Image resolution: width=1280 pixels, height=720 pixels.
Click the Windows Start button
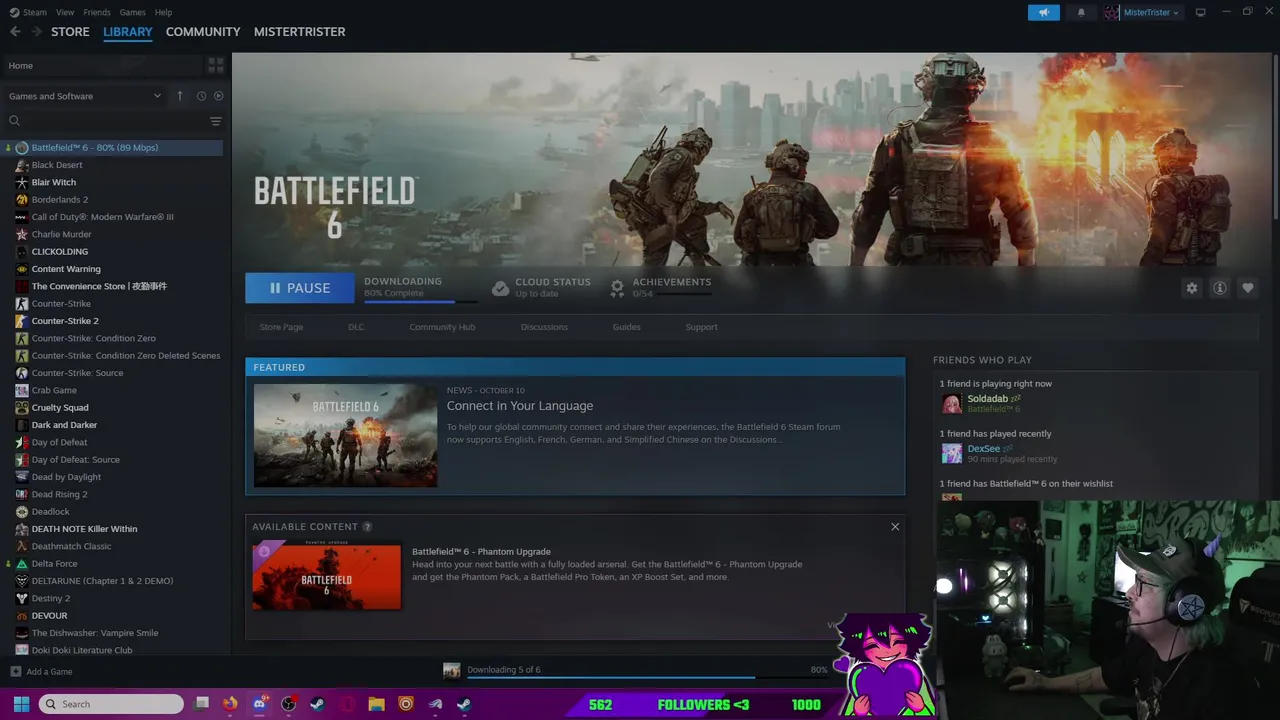21,704
